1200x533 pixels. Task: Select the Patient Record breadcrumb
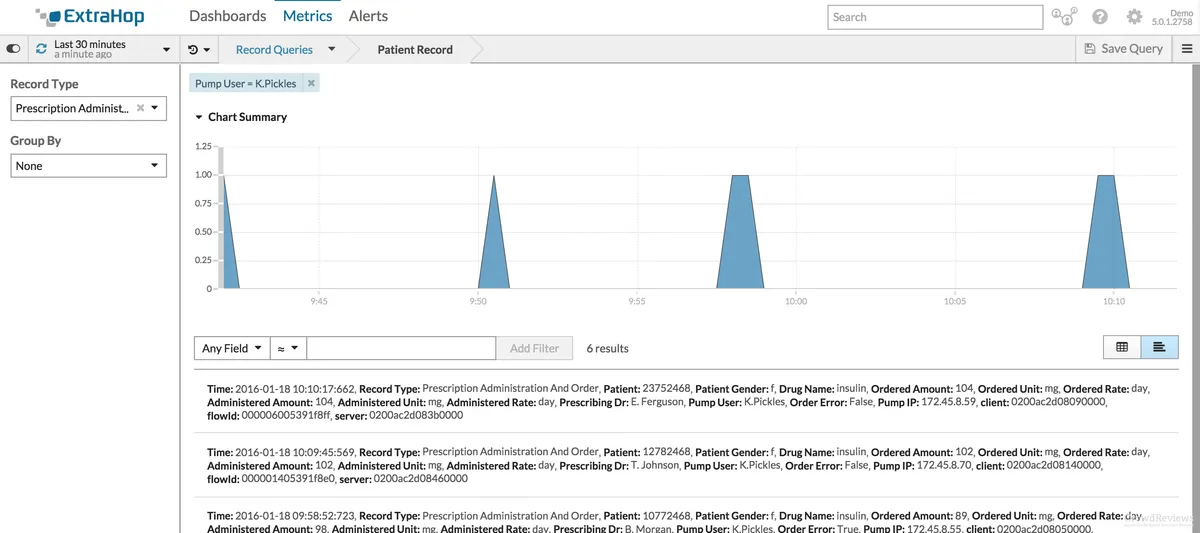tap(415, 49)
